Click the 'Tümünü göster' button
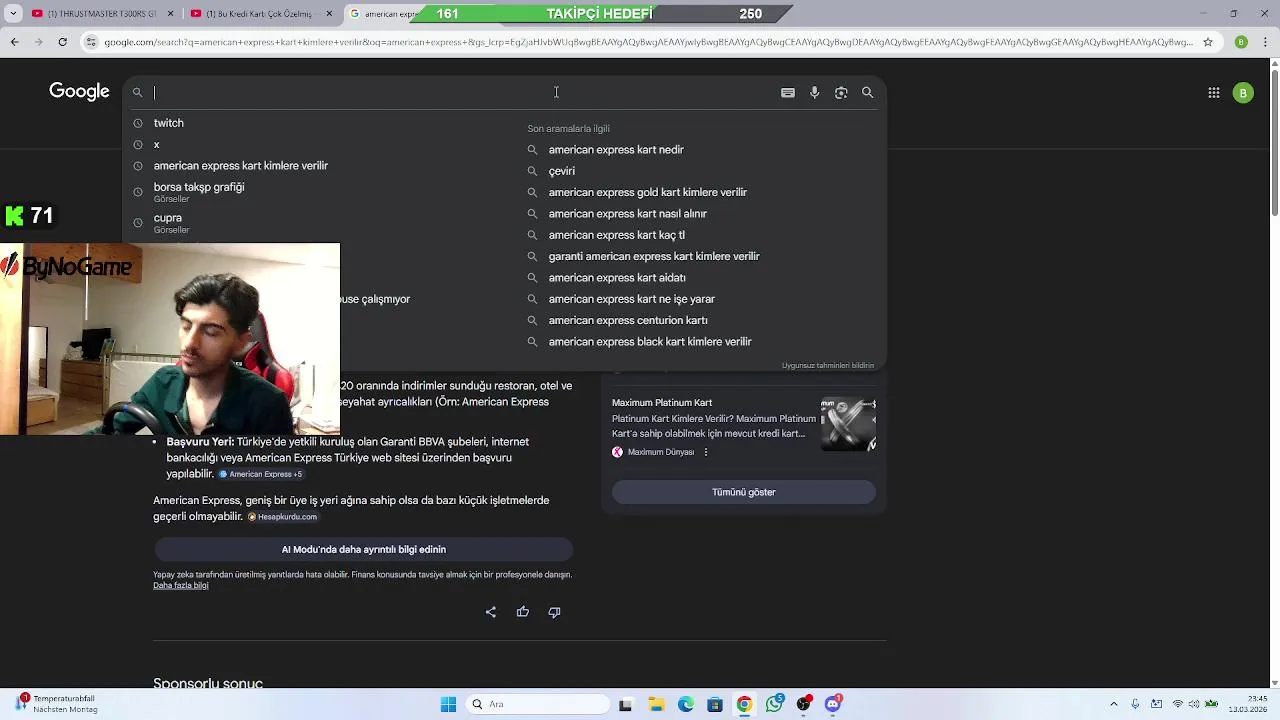This screenshot has width=1280, height=720. [743, 492]
